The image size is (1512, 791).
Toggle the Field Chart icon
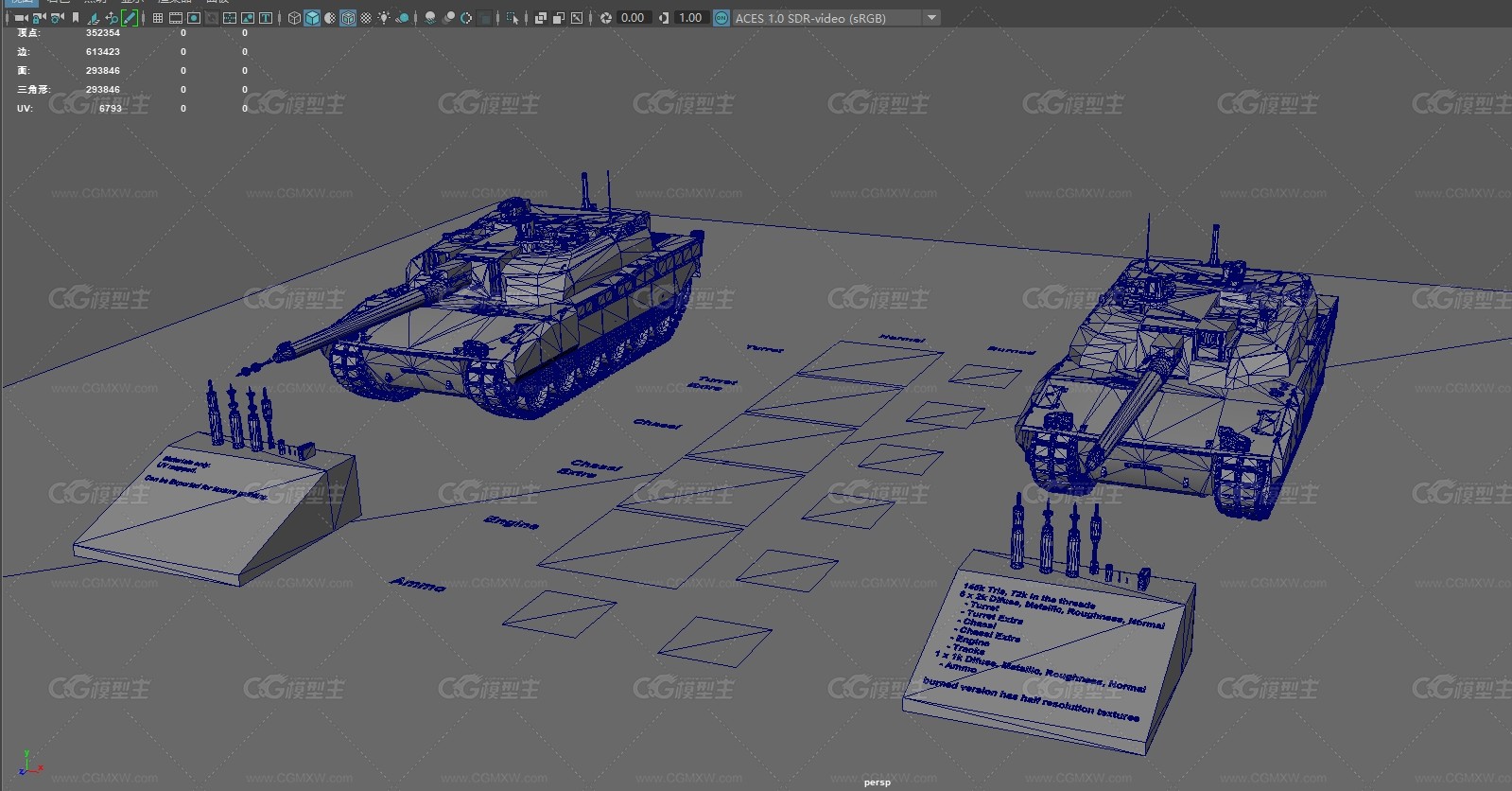click(x=230, y=18)
